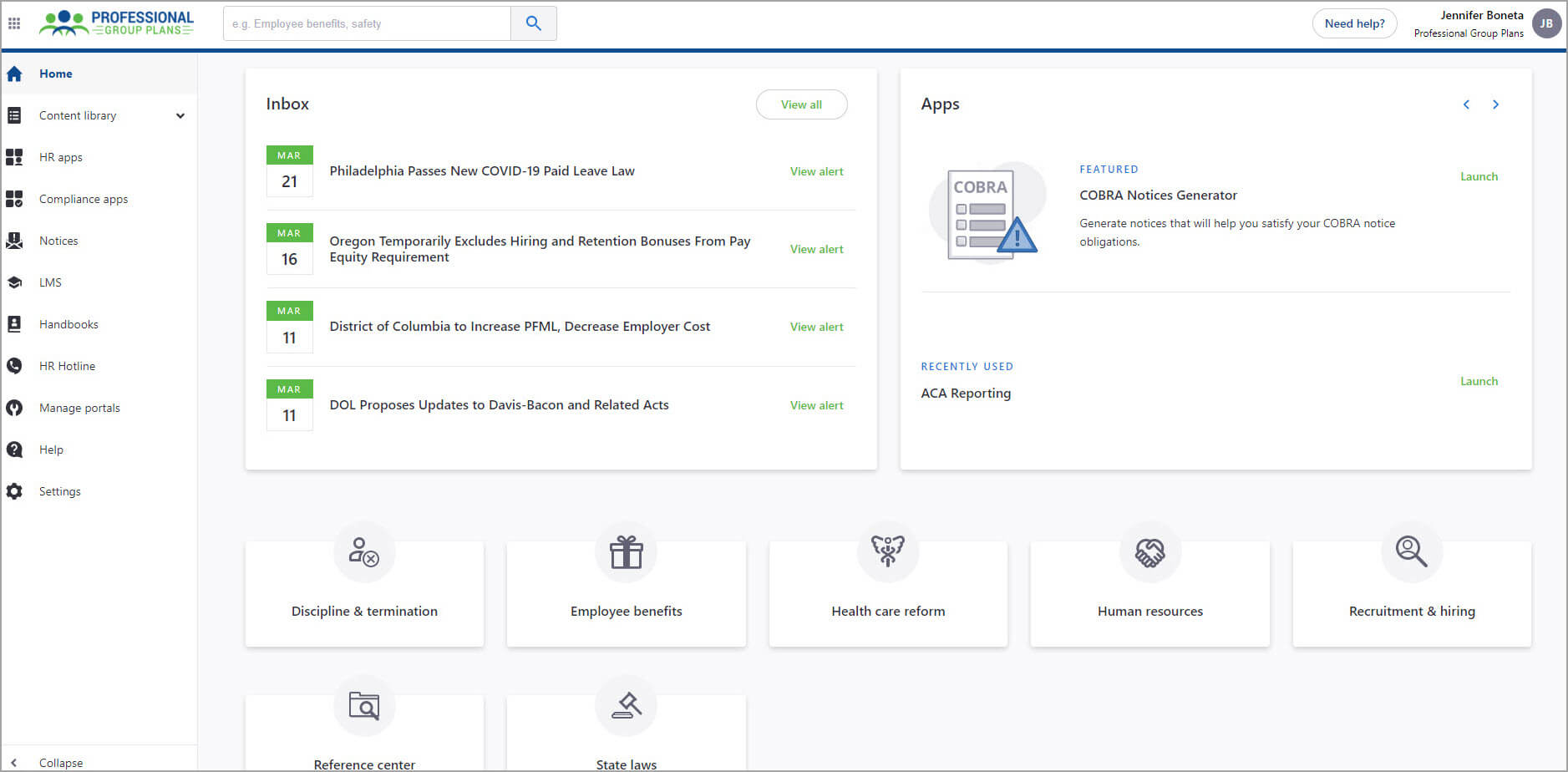Click View all in Inbox
Screen dimensions: 1568x772
pos(801,104)
